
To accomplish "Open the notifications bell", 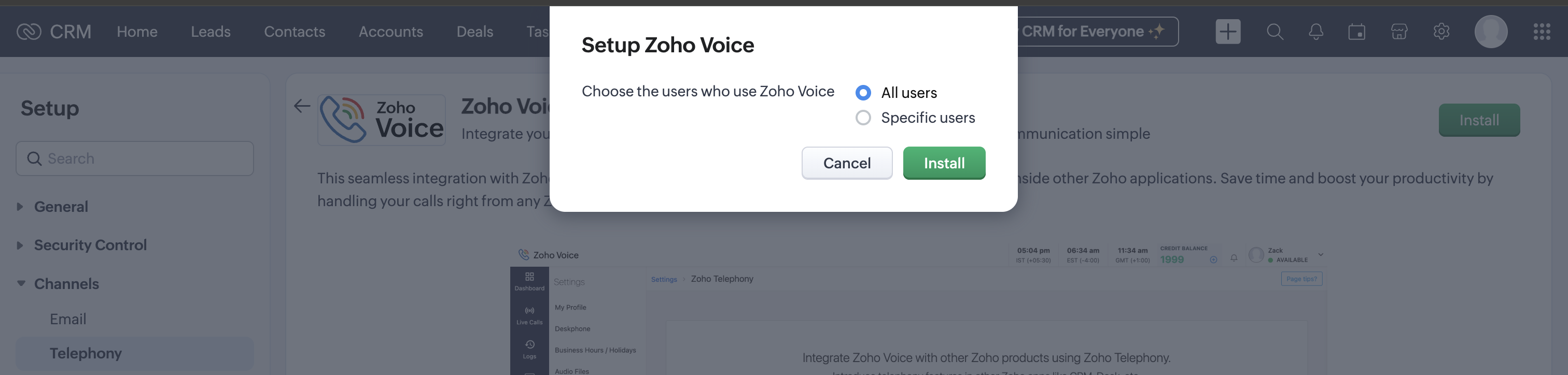I will click(x=1315, y=32).
